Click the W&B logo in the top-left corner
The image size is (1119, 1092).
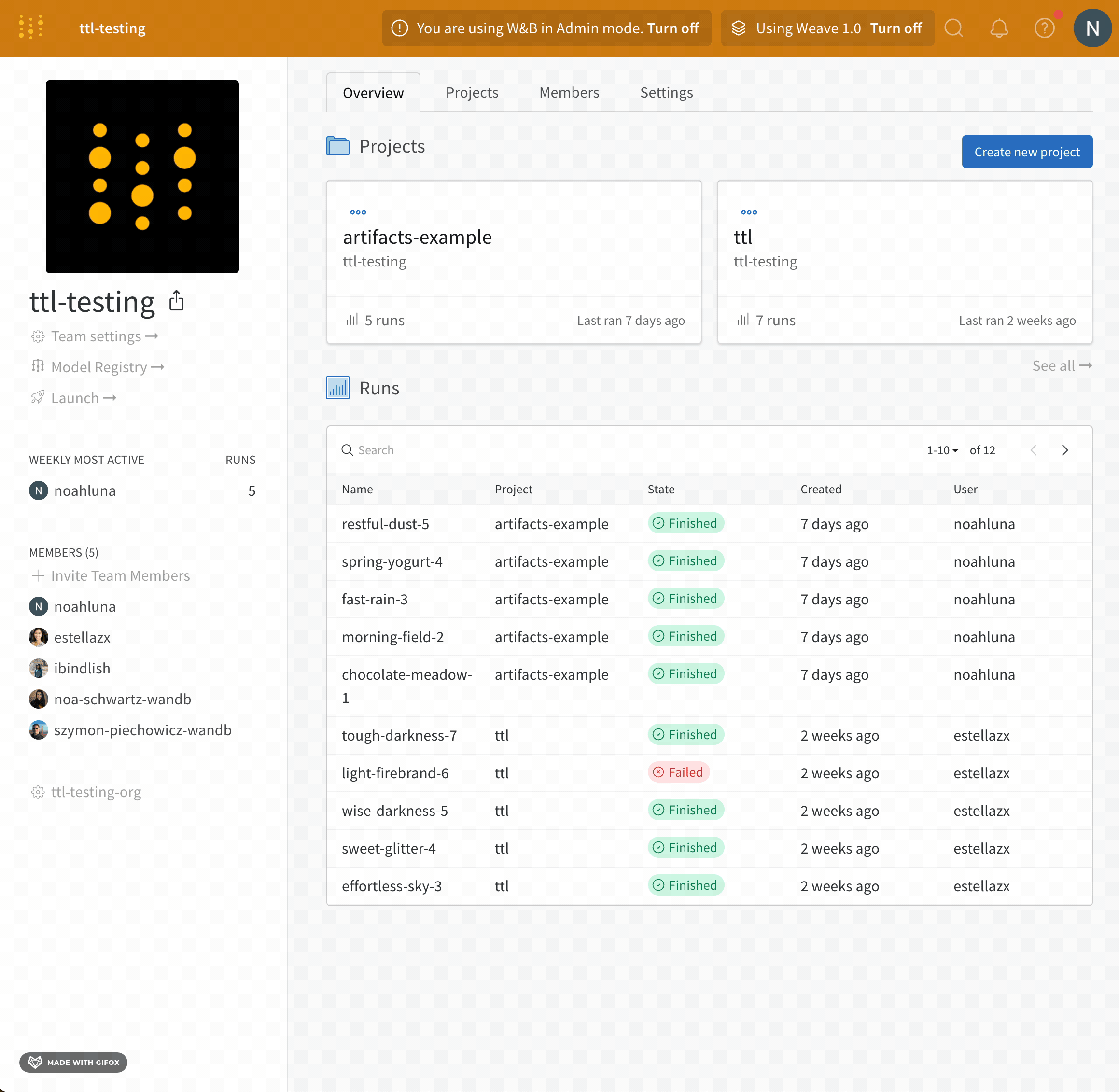pos(30,27)
